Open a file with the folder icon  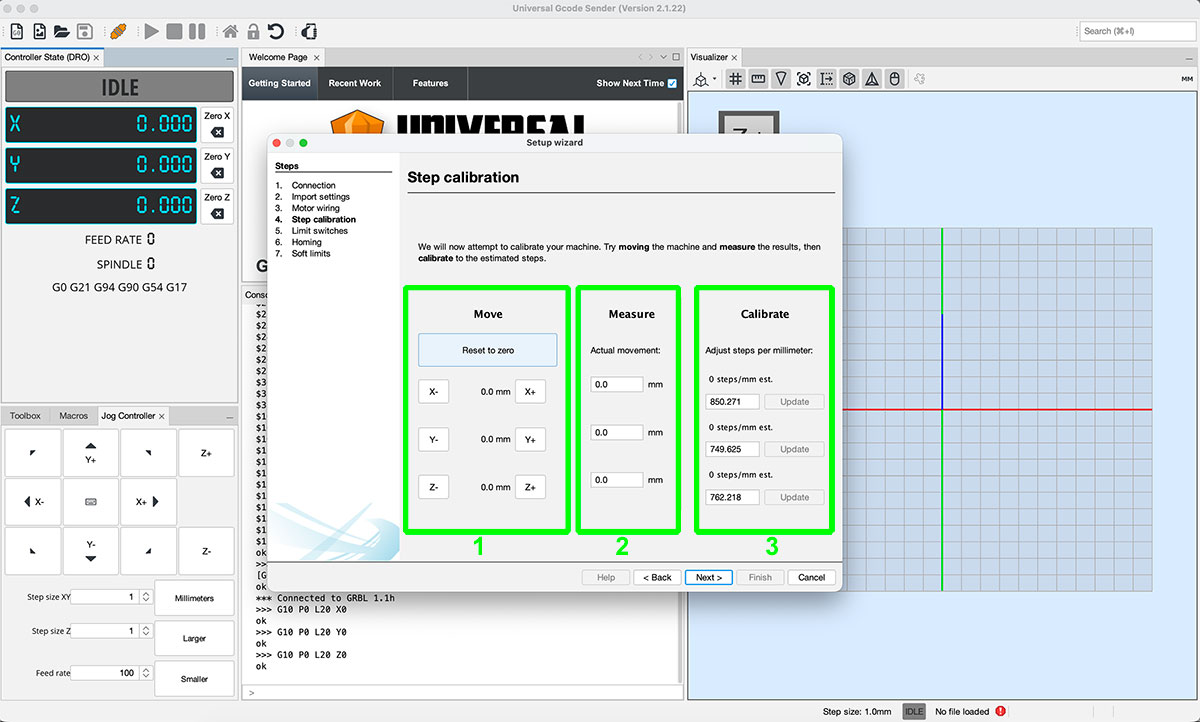click(x=62, y=31)
